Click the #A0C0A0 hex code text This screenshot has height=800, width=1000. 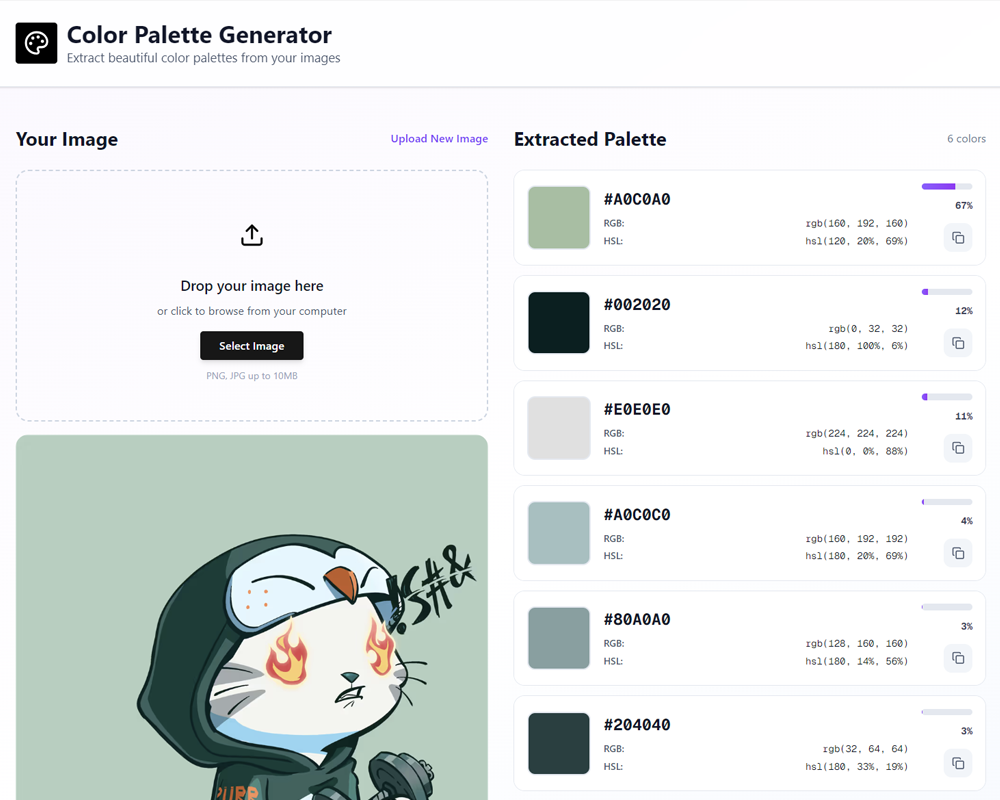click(637, 199)
